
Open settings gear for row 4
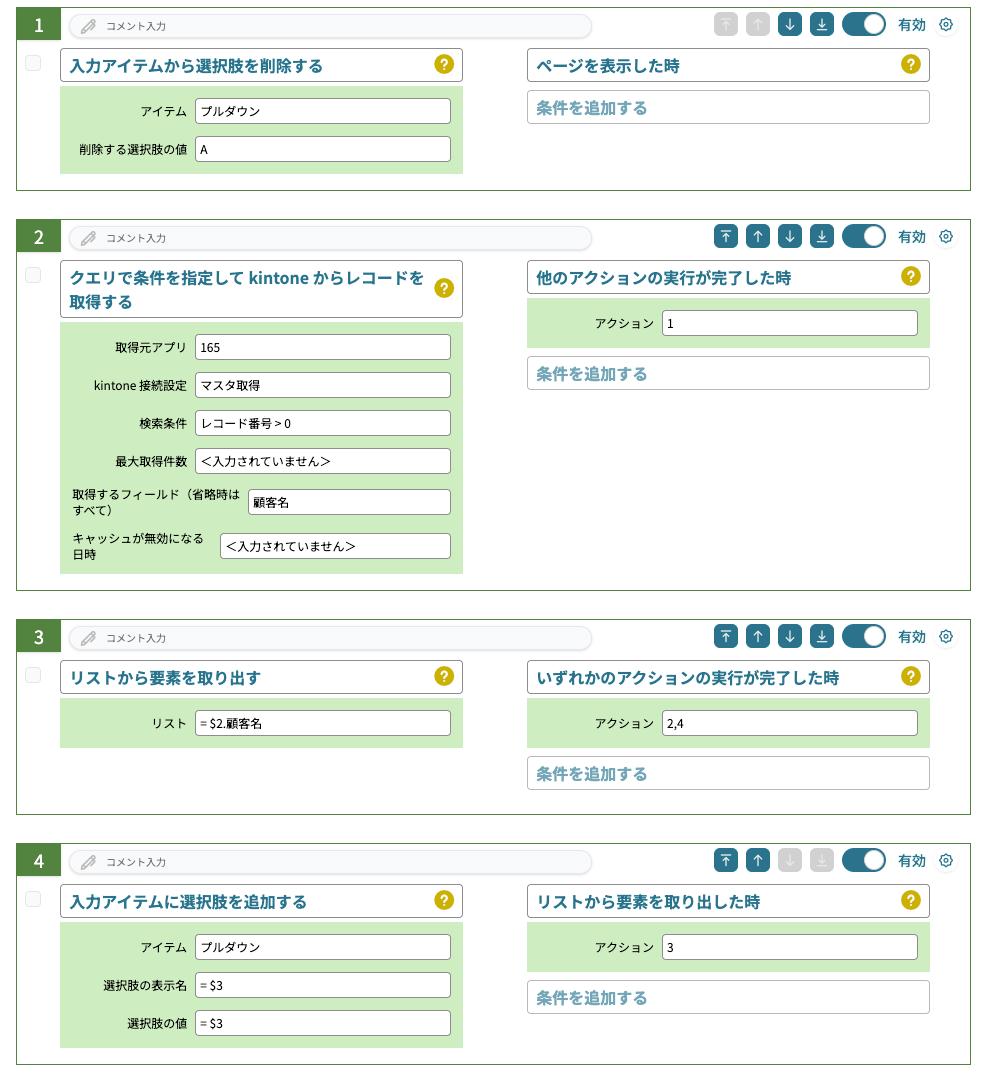point(946,860)
